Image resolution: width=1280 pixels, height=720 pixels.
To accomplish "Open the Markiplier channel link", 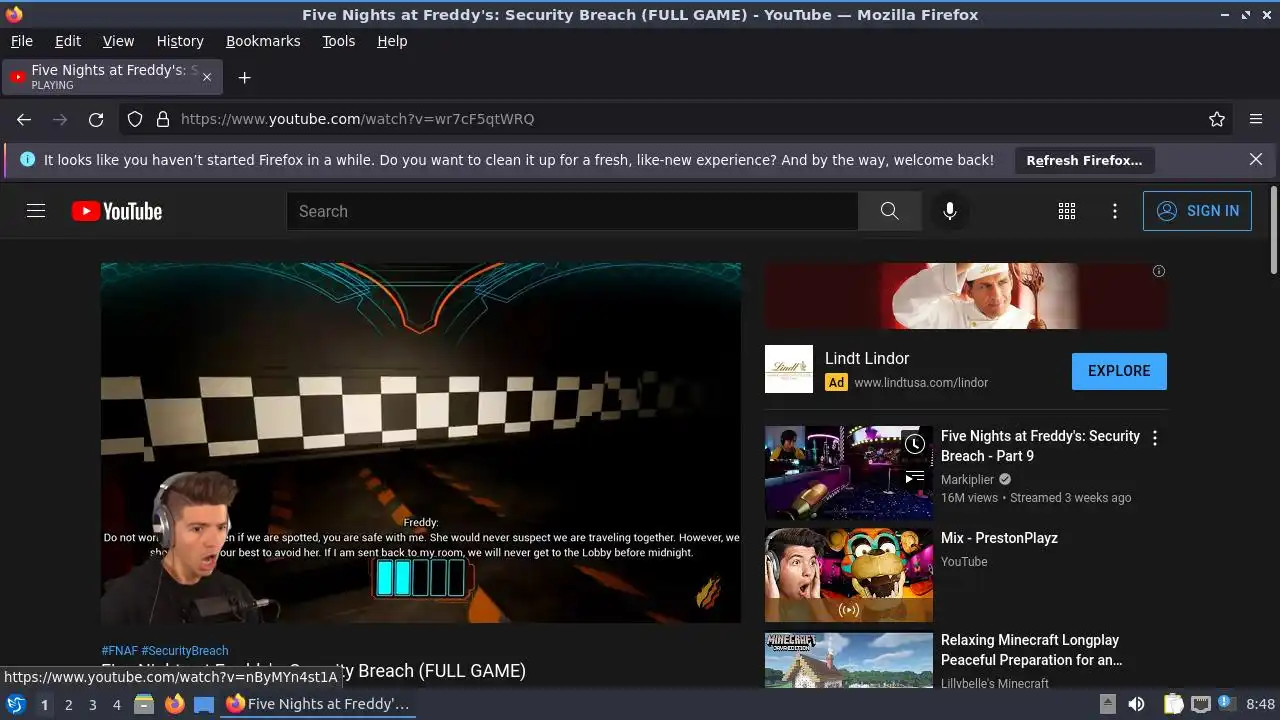I will tap(969, 479).
